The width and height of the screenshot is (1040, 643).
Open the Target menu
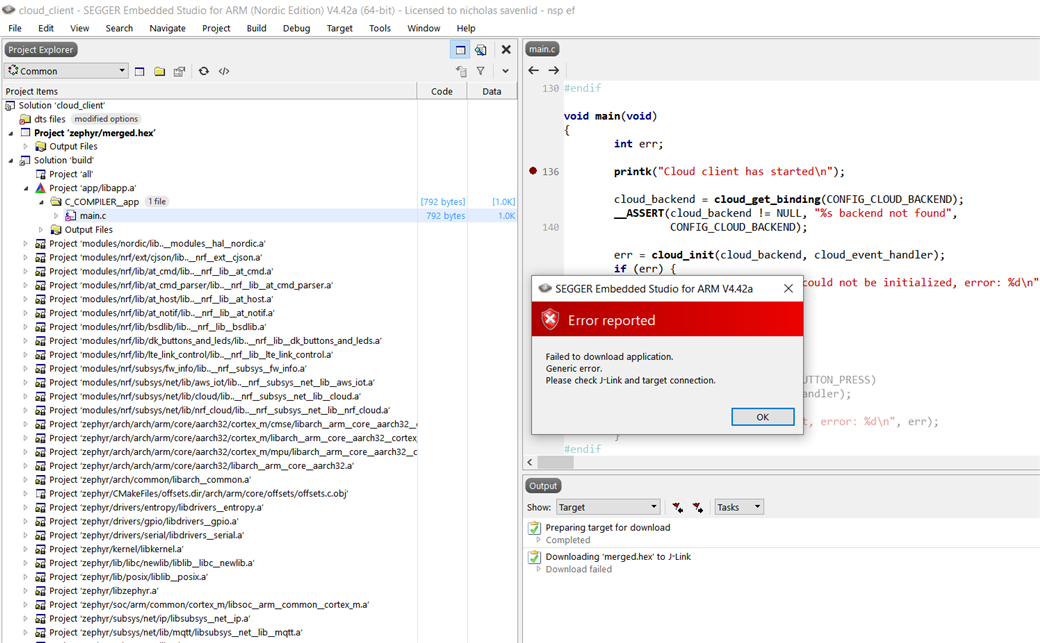340,28
